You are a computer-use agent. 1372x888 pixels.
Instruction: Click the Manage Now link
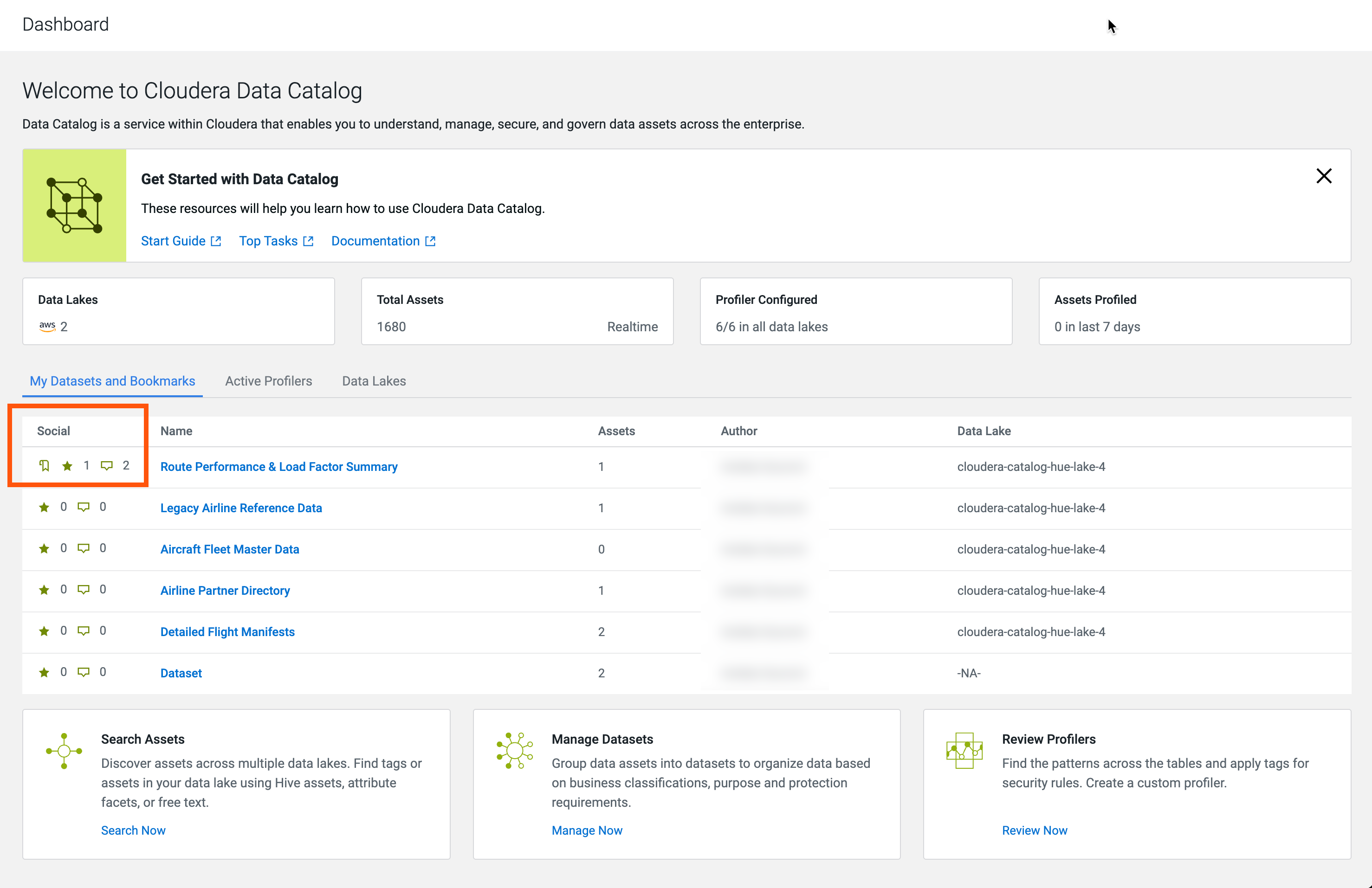pos(587,830)
